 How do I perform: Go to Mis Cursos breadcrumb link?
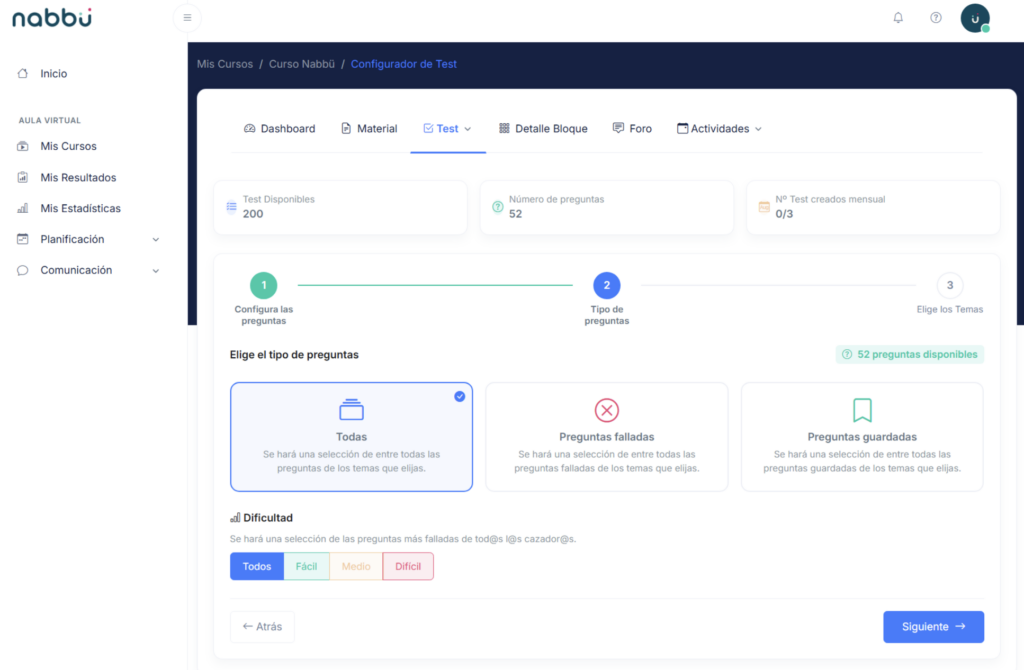pyautogui.click(x=225, y=64)
